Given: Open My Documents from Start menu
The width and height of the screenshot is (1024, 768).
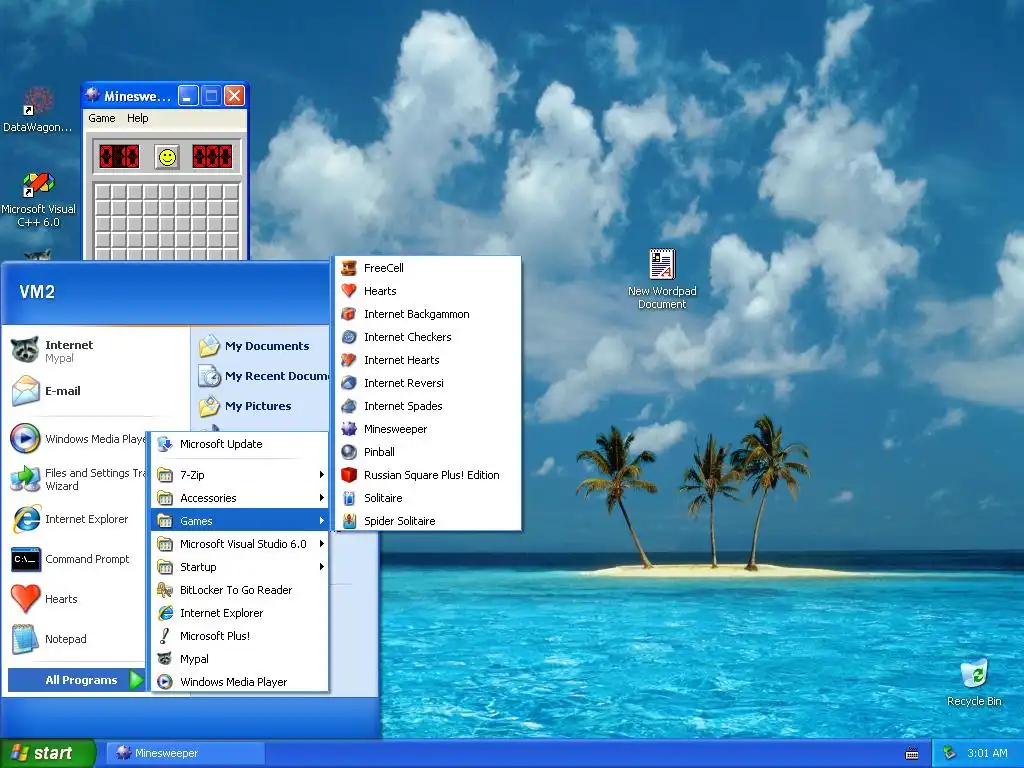Looking at the screenshot, I should pyautogui.click(x=261, y=345).
